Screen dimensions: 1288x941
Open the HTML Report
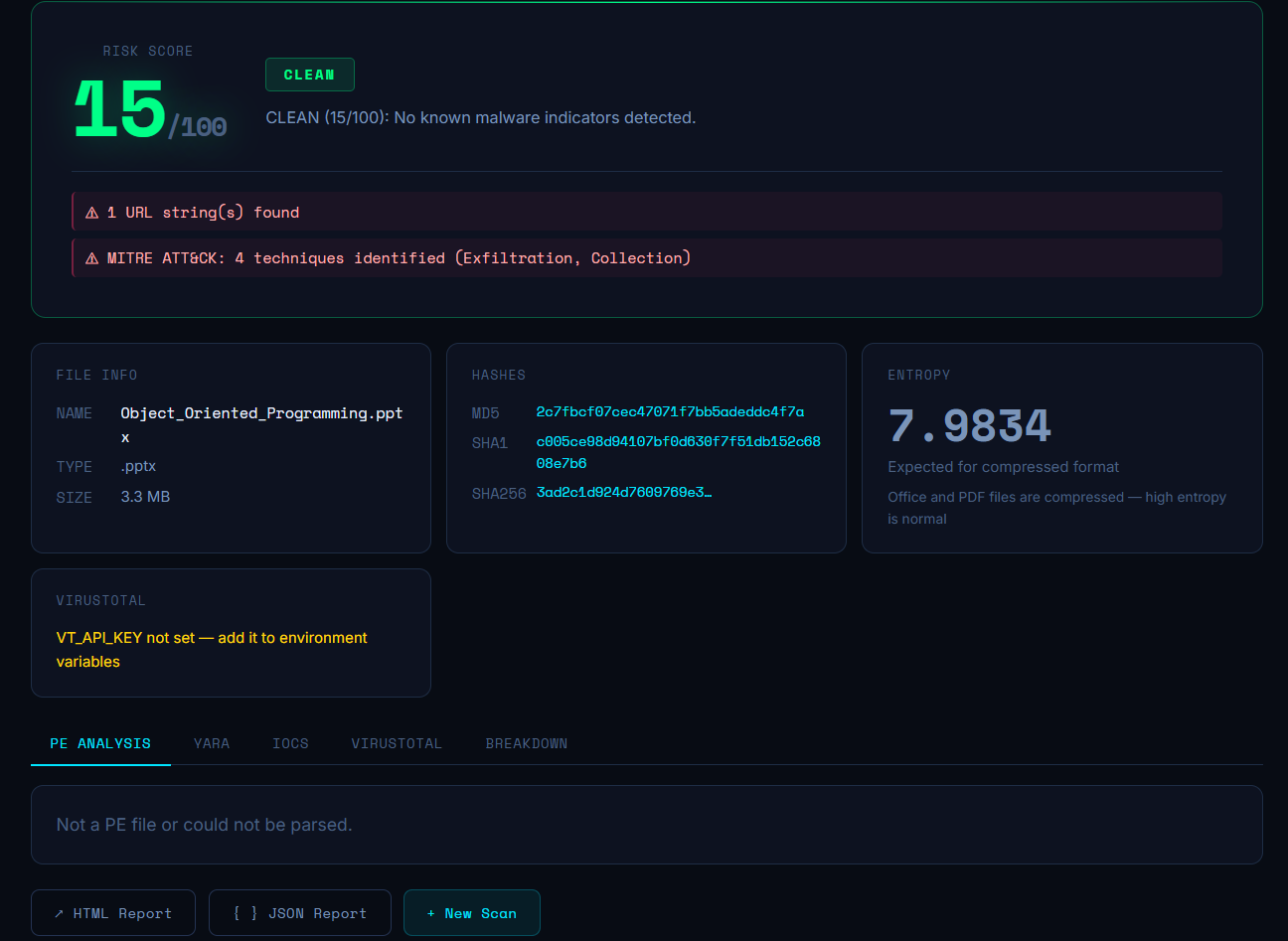(113, 913)
